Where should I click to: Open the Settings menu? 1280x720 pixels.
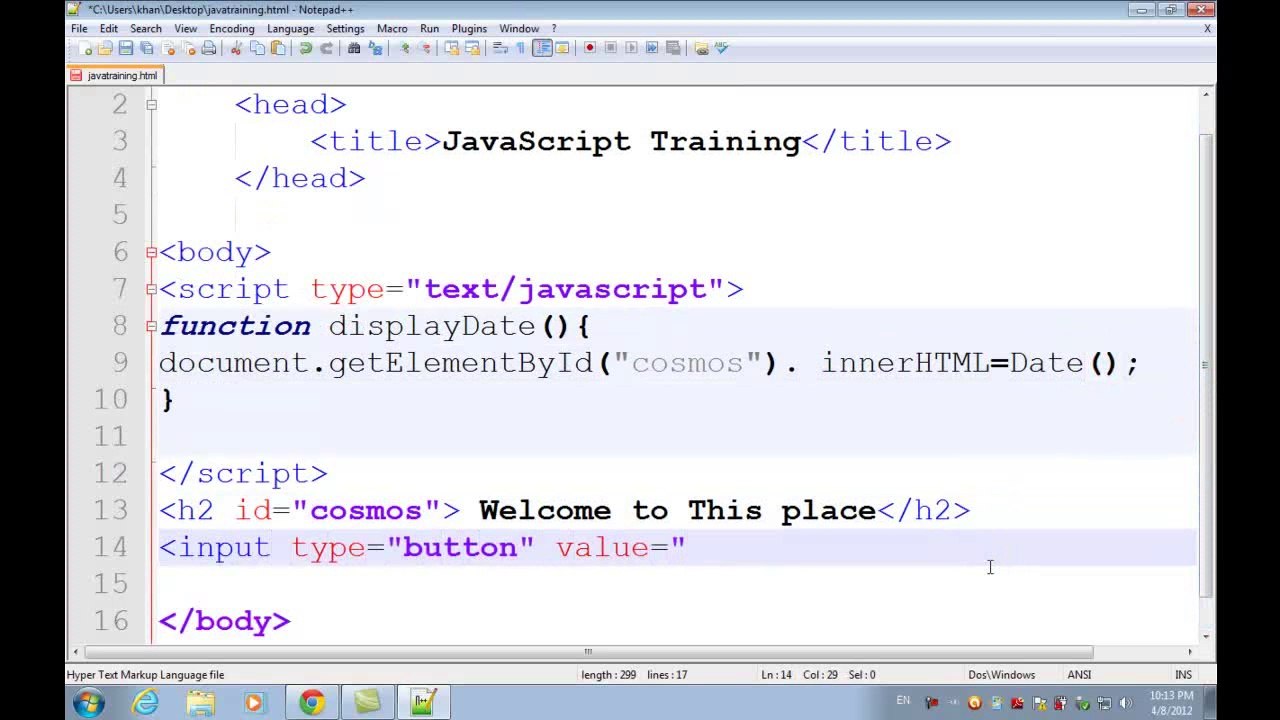[x=345, y=29]
